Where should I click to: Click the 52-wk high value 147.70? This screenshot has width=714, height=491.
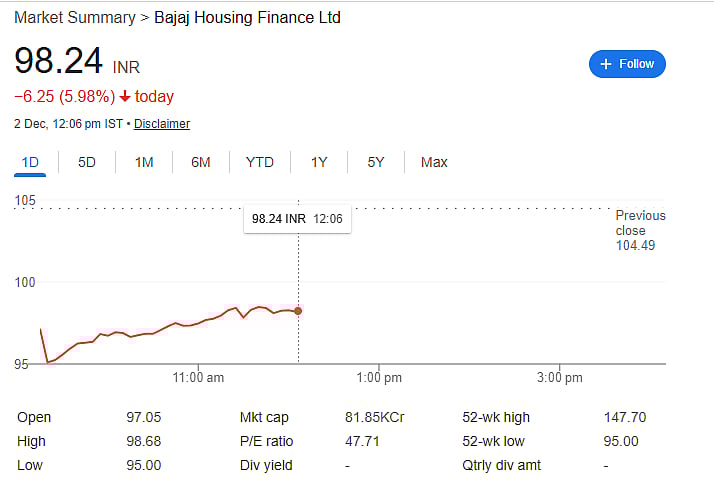click(x=623, y=417)
